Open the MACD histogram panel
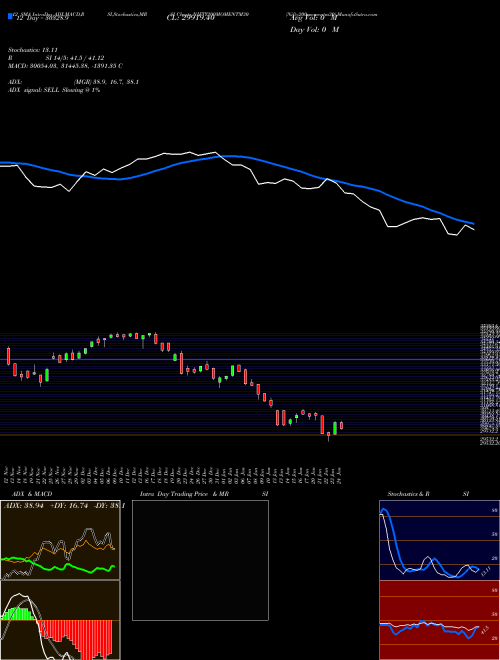 coord(60,620)
